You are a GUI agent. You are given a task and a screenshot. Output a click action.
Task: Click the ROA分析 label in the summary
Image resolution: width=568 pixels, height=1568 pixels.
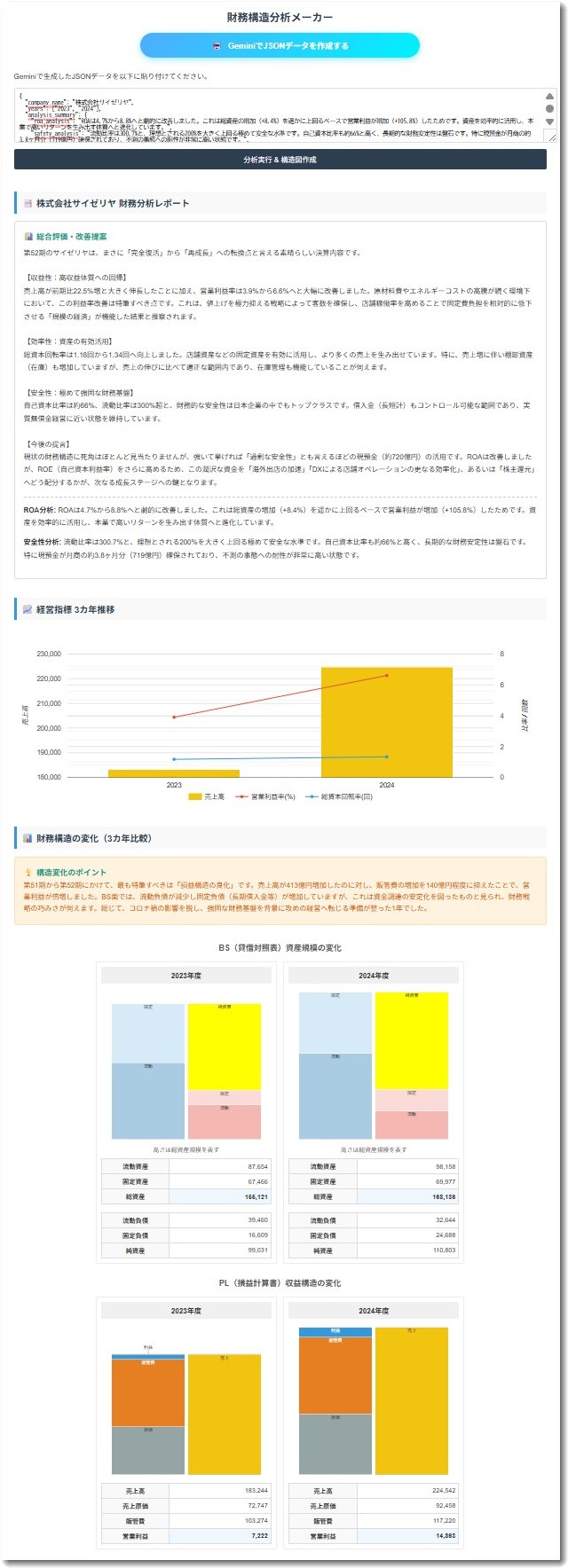pos(40,510)
